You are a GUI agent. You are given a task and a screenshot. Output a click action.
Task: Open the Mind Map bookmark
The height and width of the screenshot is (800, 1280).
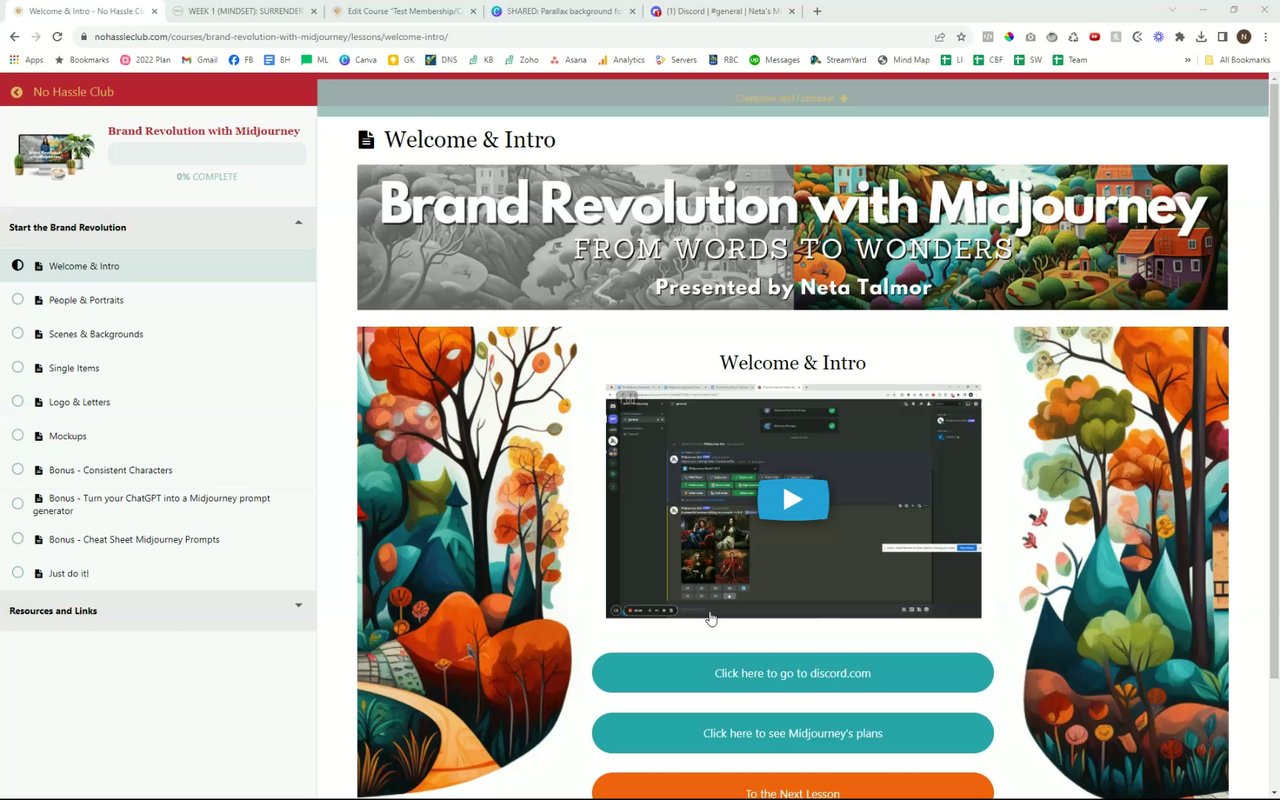click(903, 60)
